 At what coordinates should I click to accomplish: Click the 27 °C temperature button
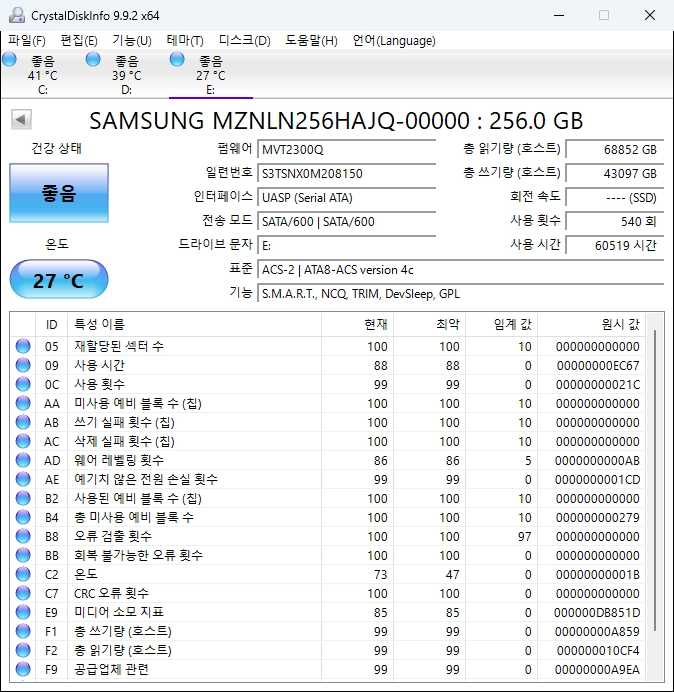coord(59,279)
